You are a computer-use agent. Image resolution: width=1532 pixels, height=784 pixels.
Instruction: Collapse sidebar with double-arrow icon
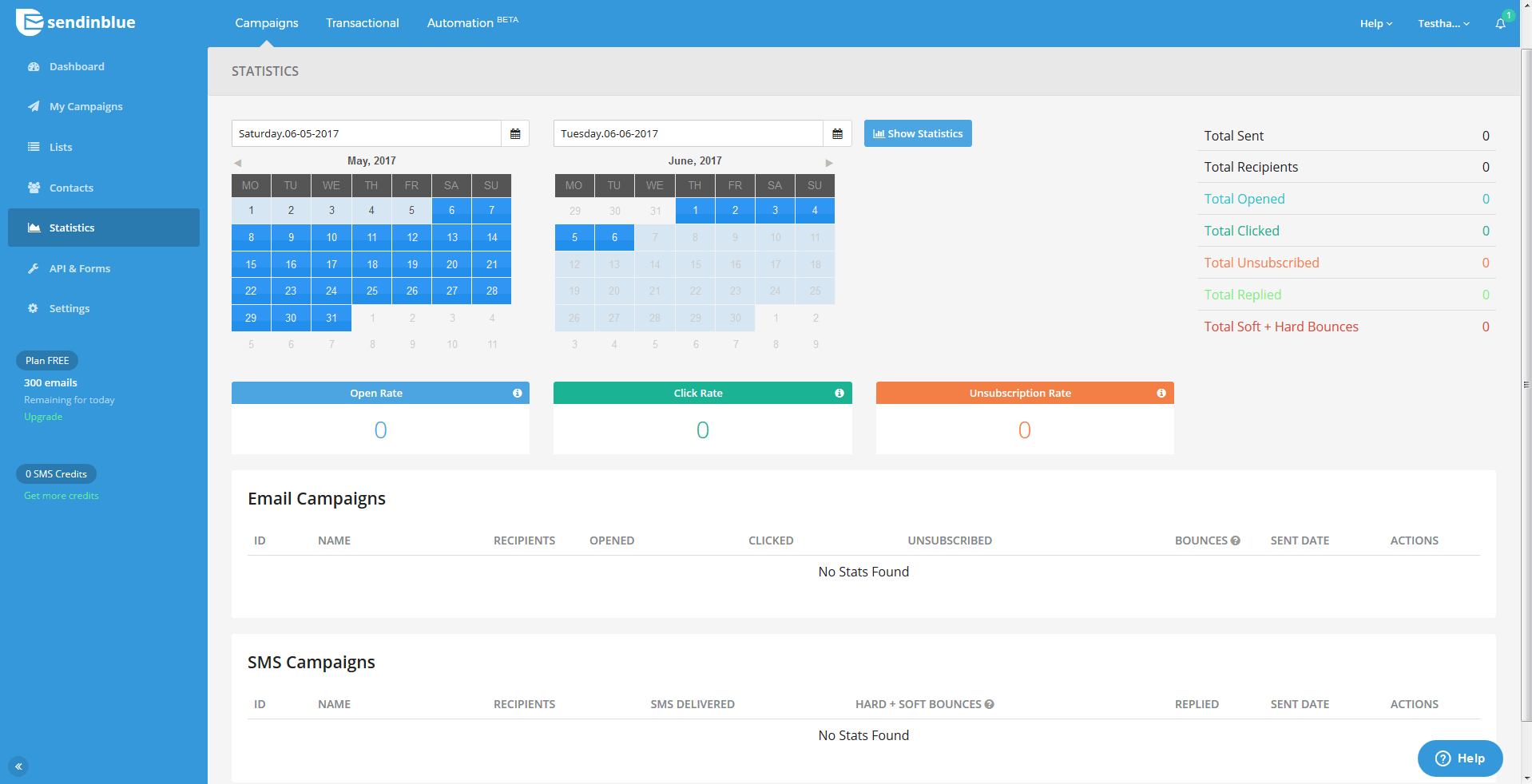[18, 766]
